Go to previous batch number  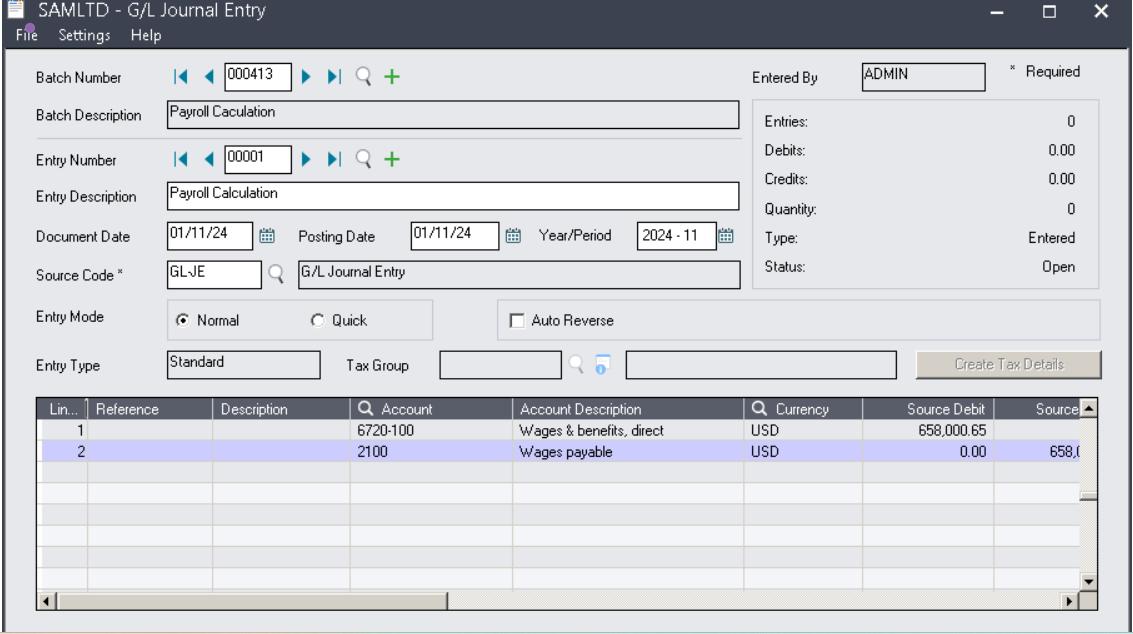click(209, 77)
